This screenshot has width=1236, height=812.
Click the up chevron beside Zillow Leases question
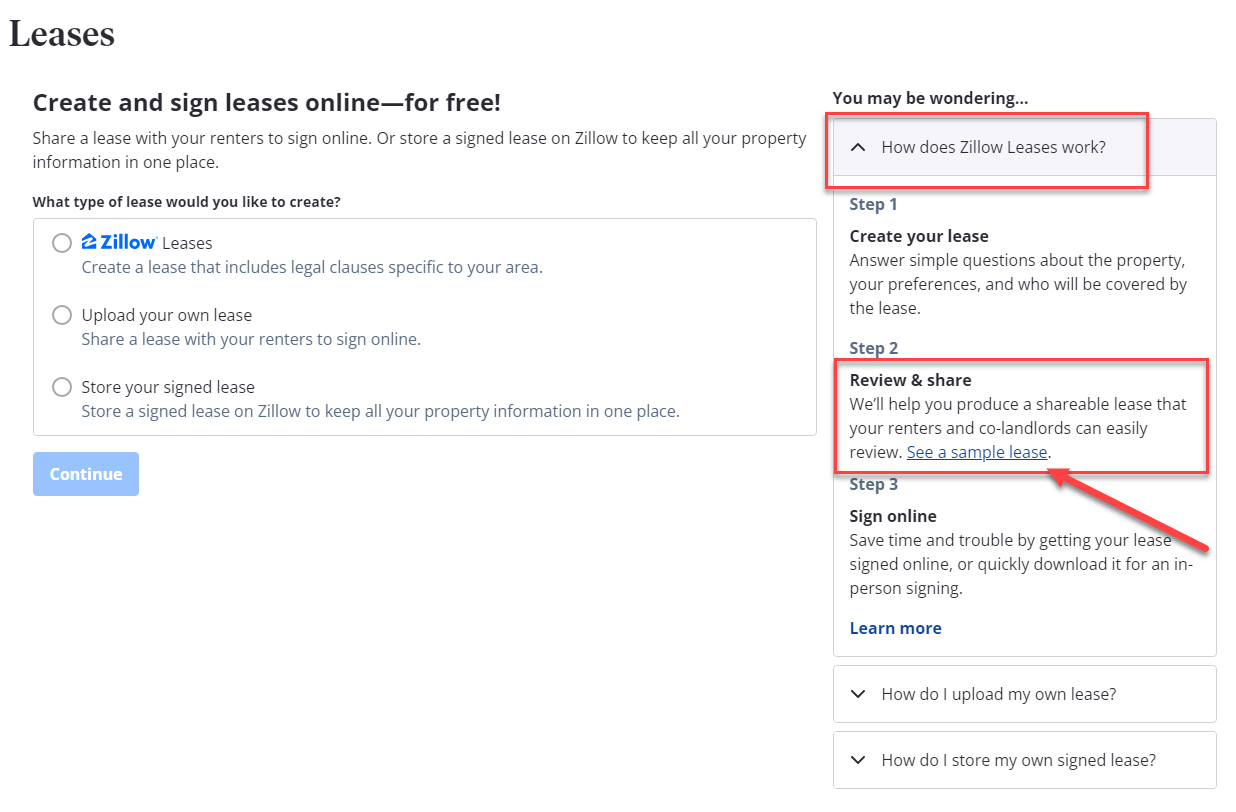click(x=858, y=147)
